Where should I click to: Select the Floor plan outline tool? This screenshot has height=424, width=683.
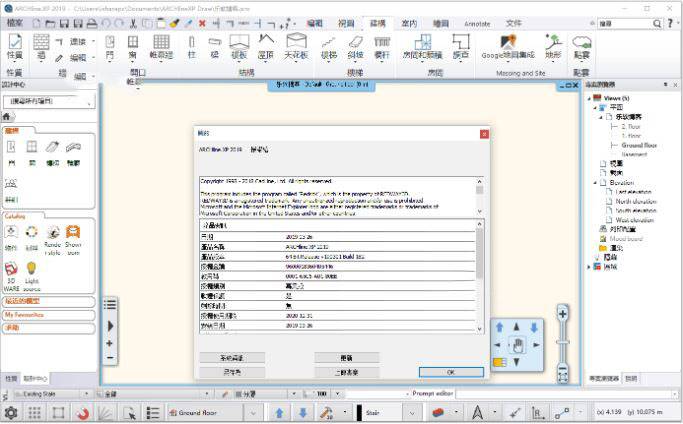pos(461,47)
